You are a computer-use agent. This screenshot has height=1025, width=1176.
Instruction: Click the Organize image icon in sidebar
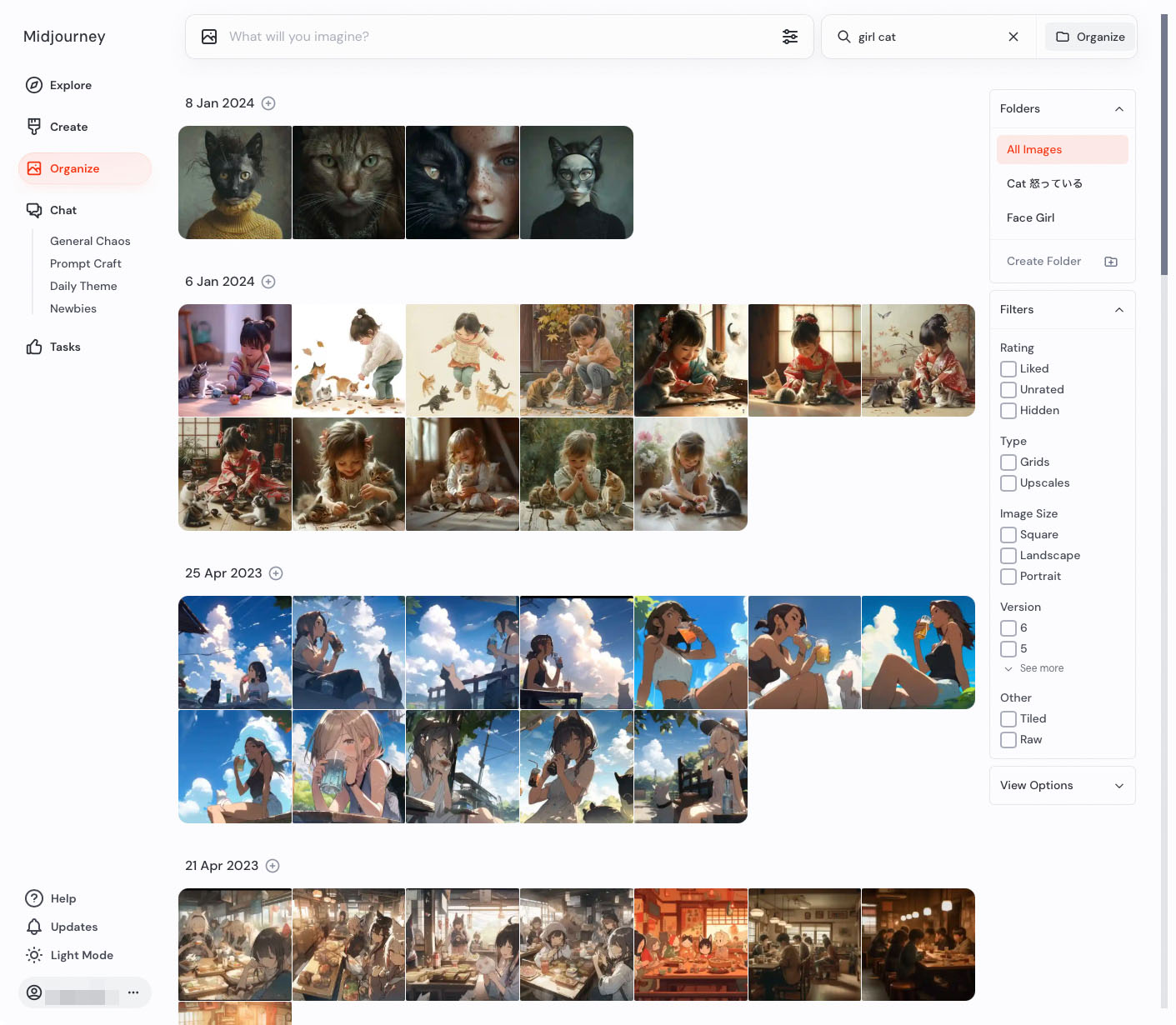click(34, 168)
